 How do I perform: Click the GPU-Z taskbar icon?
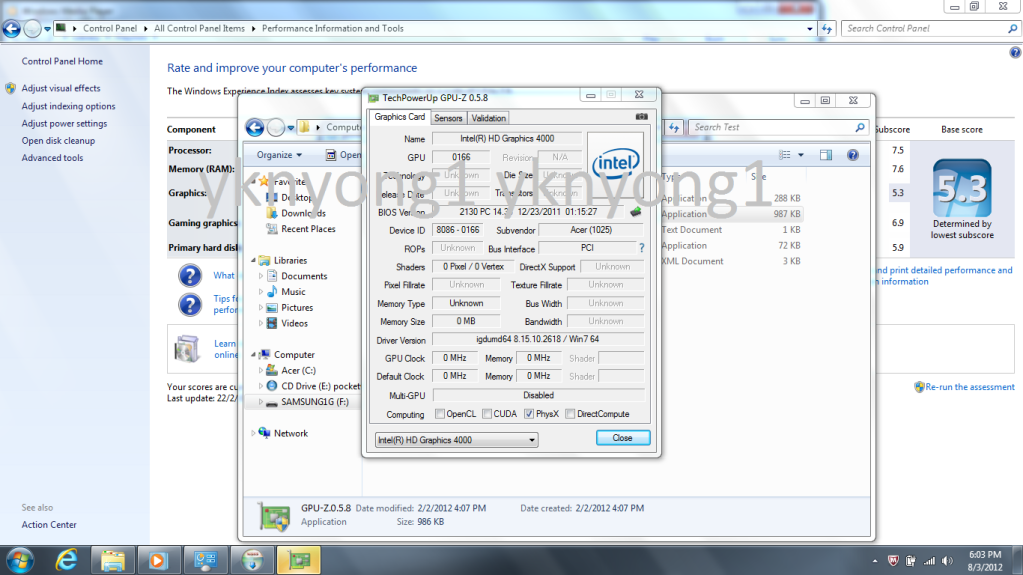pyautogui.click(x=299, y=561)
